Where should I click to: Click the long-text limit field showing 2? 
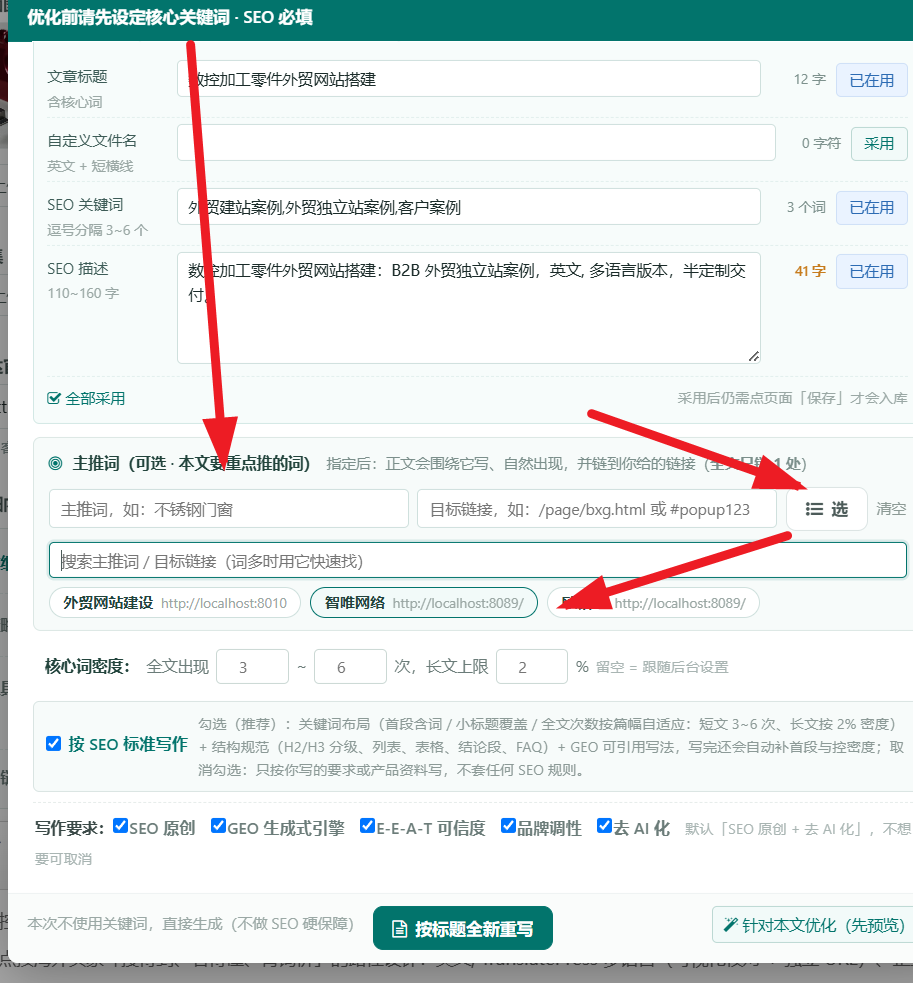click(x=532, y=666)
